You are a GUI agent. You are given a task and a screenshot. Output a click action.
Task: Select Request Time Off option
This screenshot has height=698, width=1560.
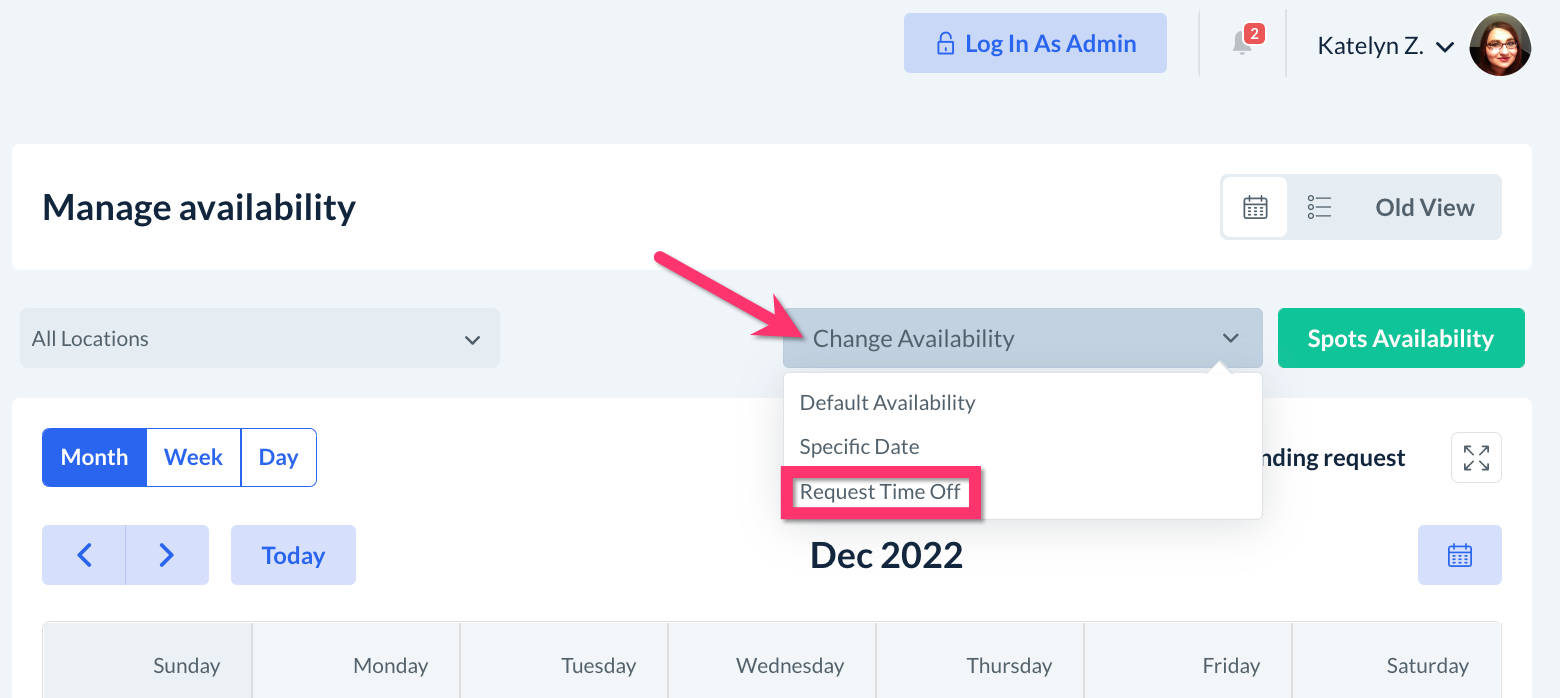880,492
